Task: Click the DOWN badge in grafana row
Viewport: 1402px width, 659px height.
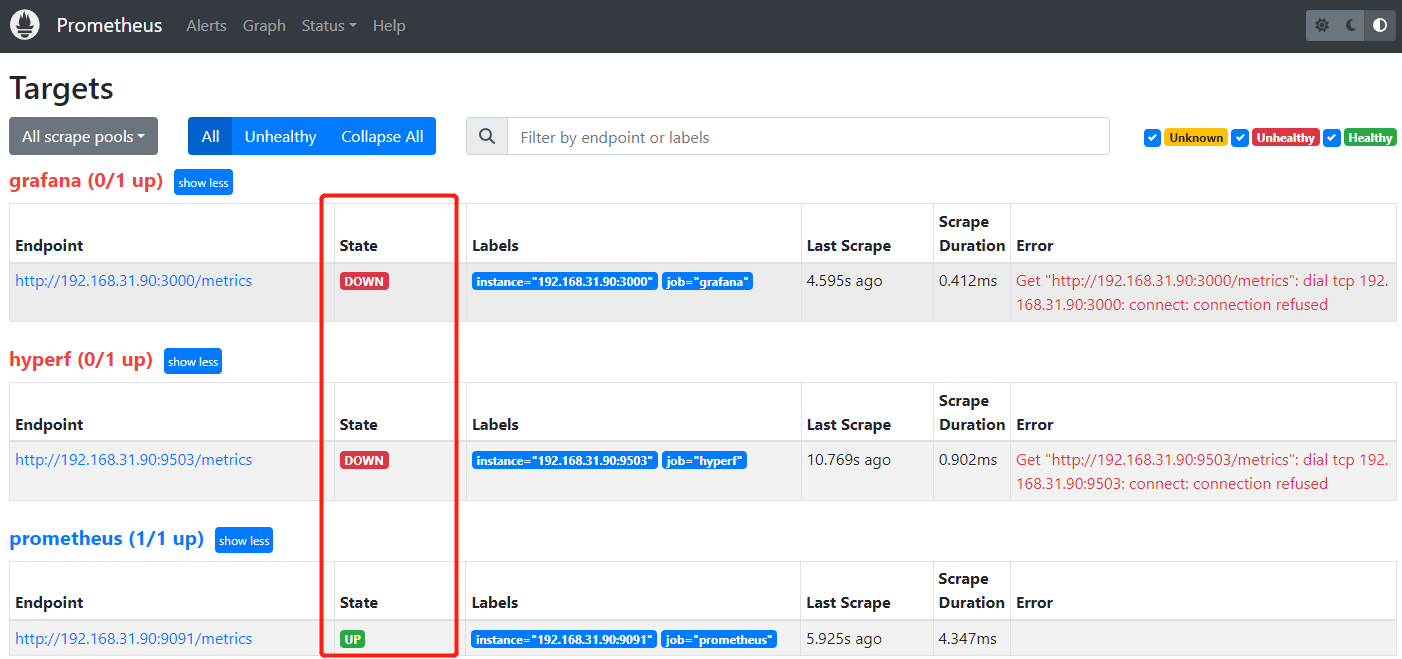Action: coord(364,282)
